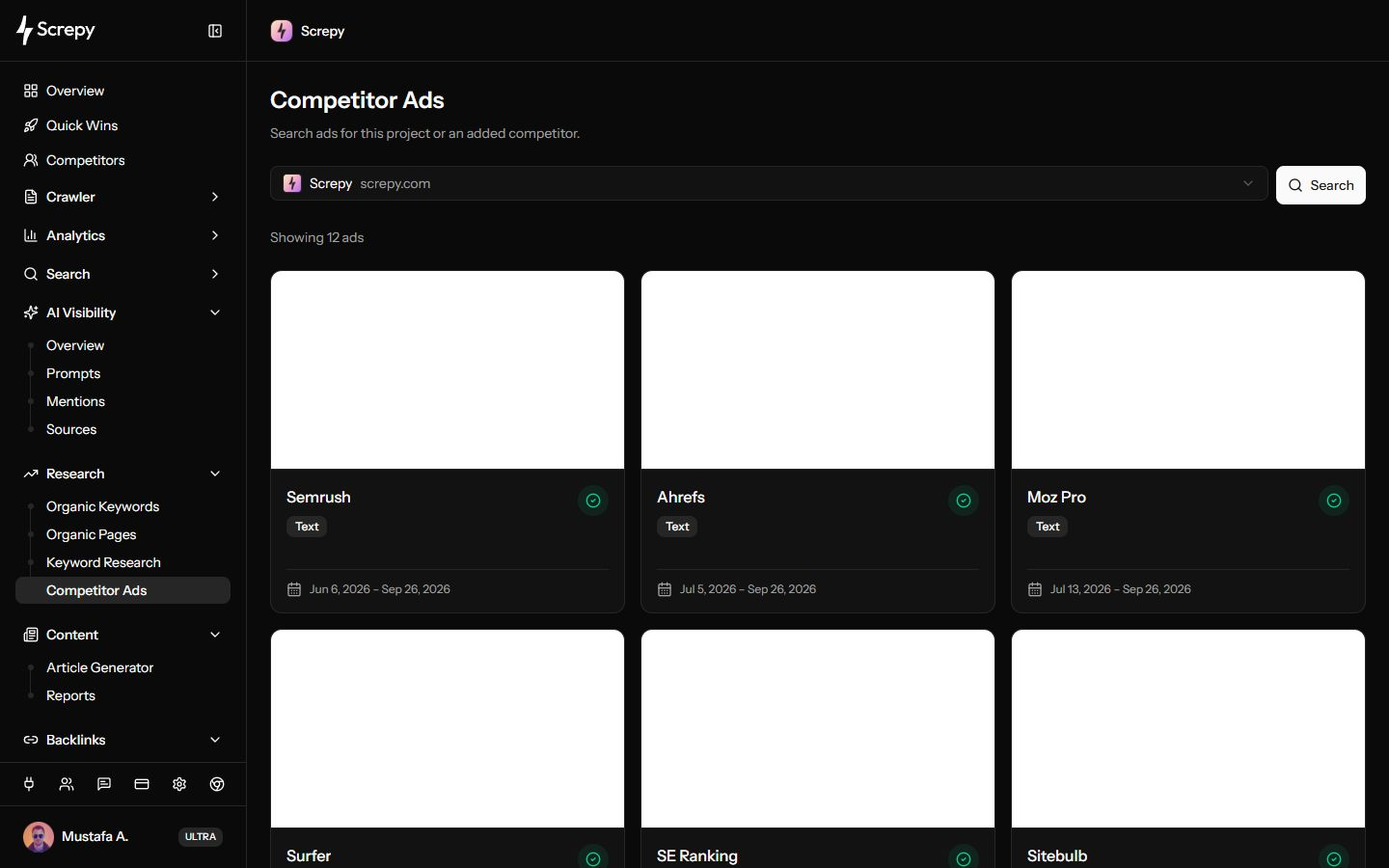The width and height of the screenshot is (1389, 868).
Task: Collapse the Backlinks section
Action: pos(123,740)
